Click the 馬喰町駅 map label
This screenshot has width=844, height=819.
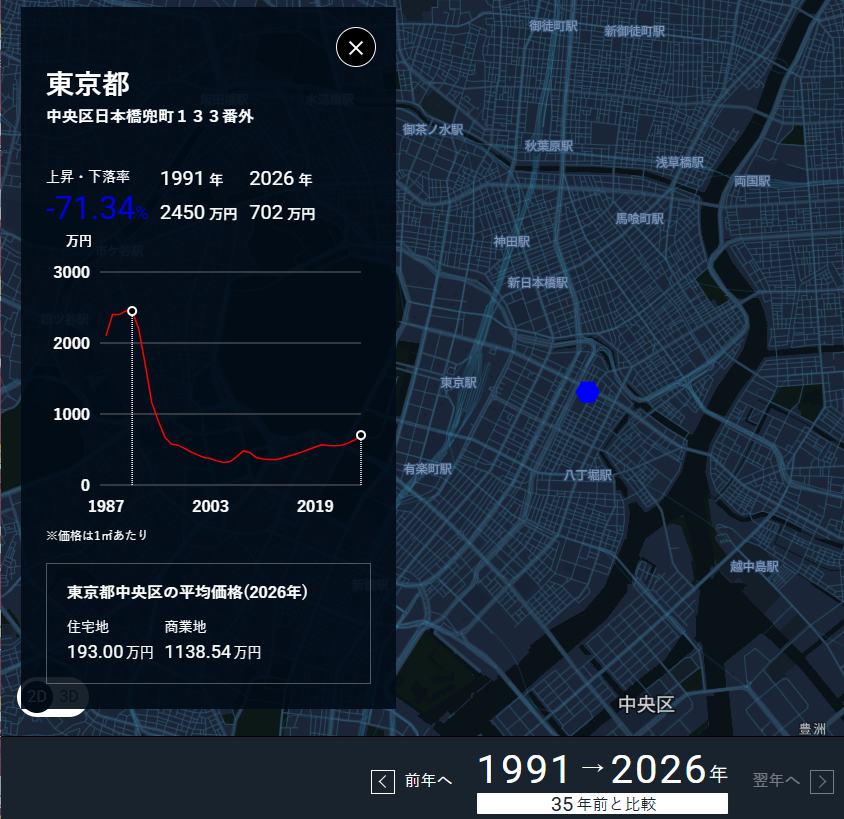point(639,218)
